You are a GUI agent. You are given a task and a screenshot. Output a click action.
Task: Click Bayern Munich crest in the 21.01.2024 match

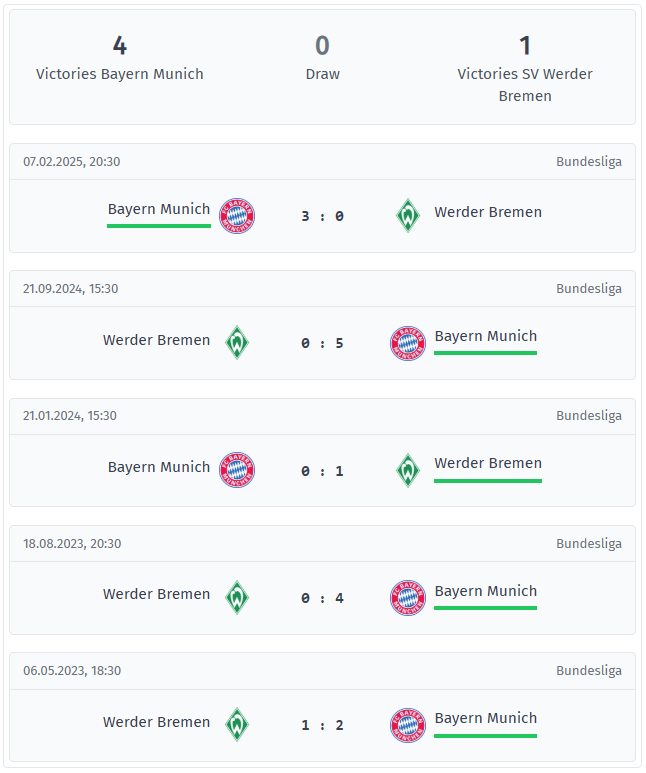pos(237,470)
